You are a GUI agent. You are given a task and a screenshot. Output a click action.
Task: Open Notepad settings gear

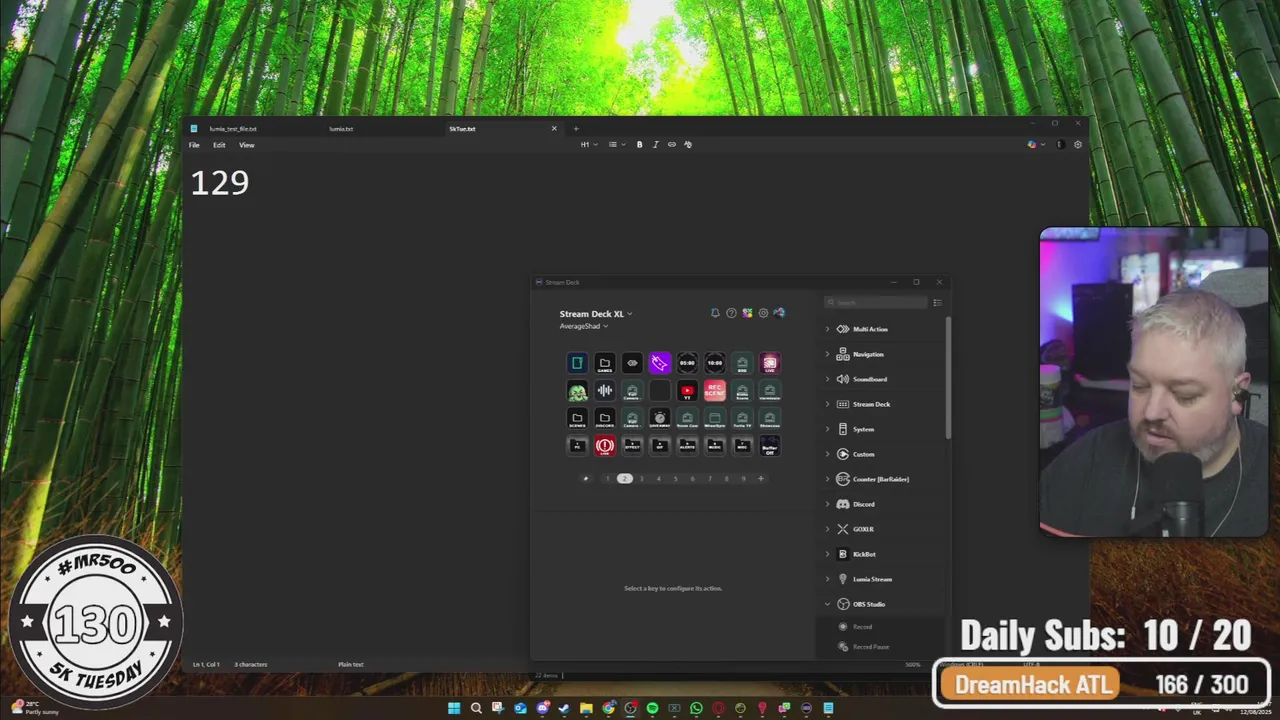[x=1078, y=144]
